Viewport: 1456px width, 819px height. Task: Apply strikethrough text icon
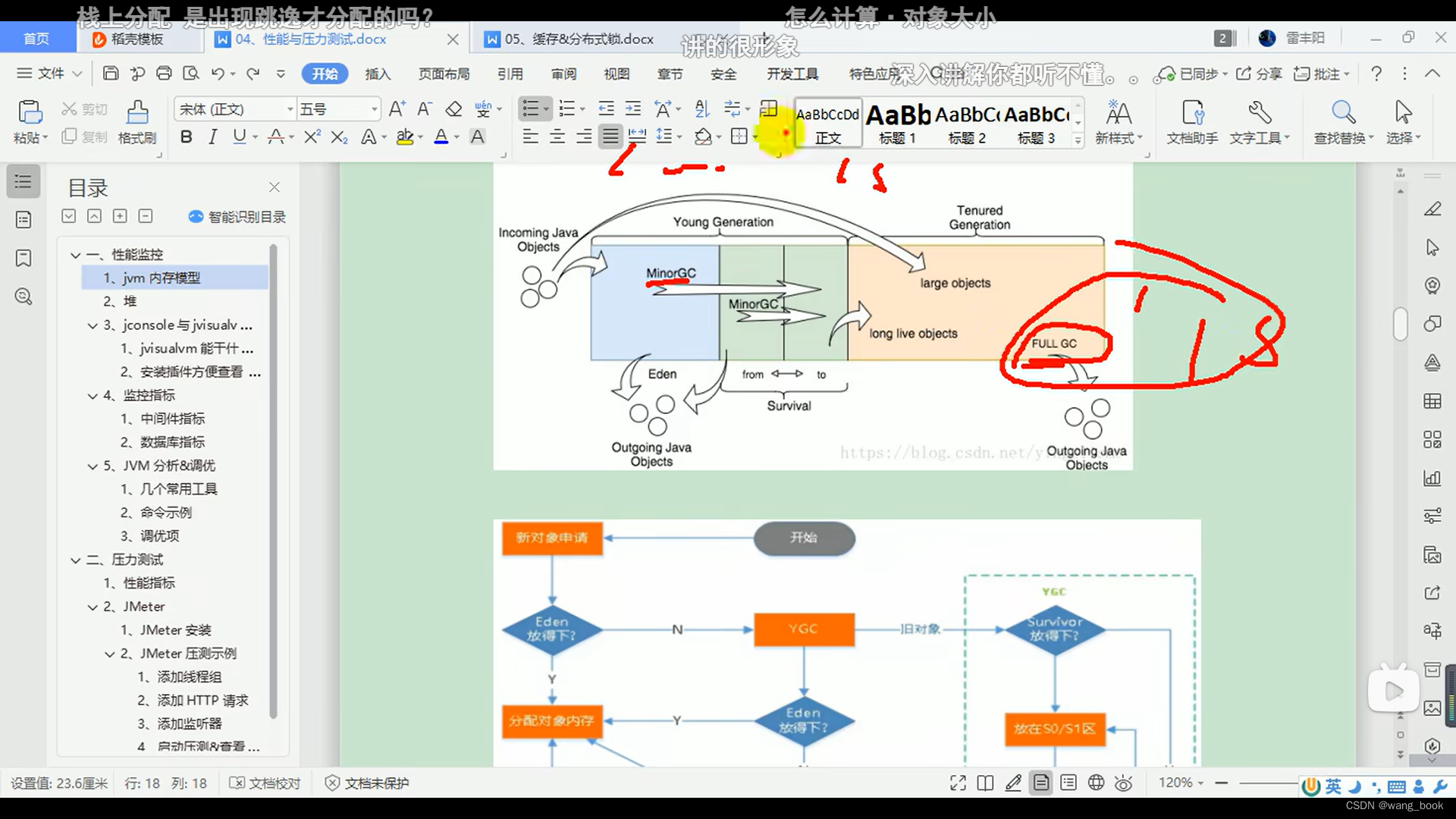point(276,137)
